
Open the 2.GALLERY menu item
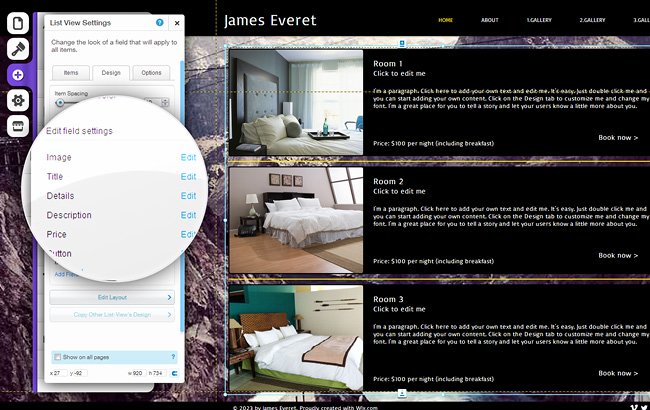tap(592, 20)
